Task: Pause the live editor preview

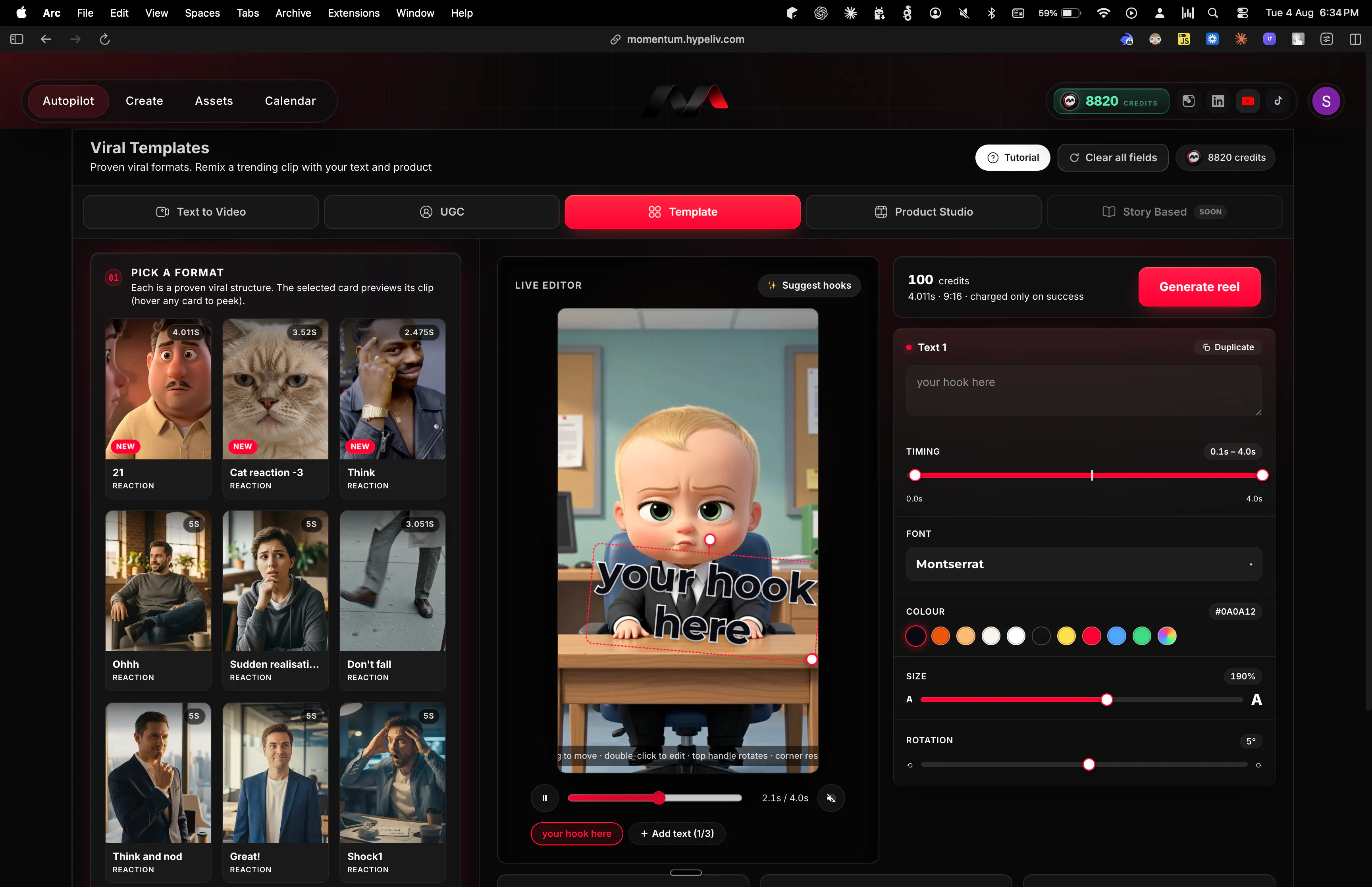Action: [545, 798]
